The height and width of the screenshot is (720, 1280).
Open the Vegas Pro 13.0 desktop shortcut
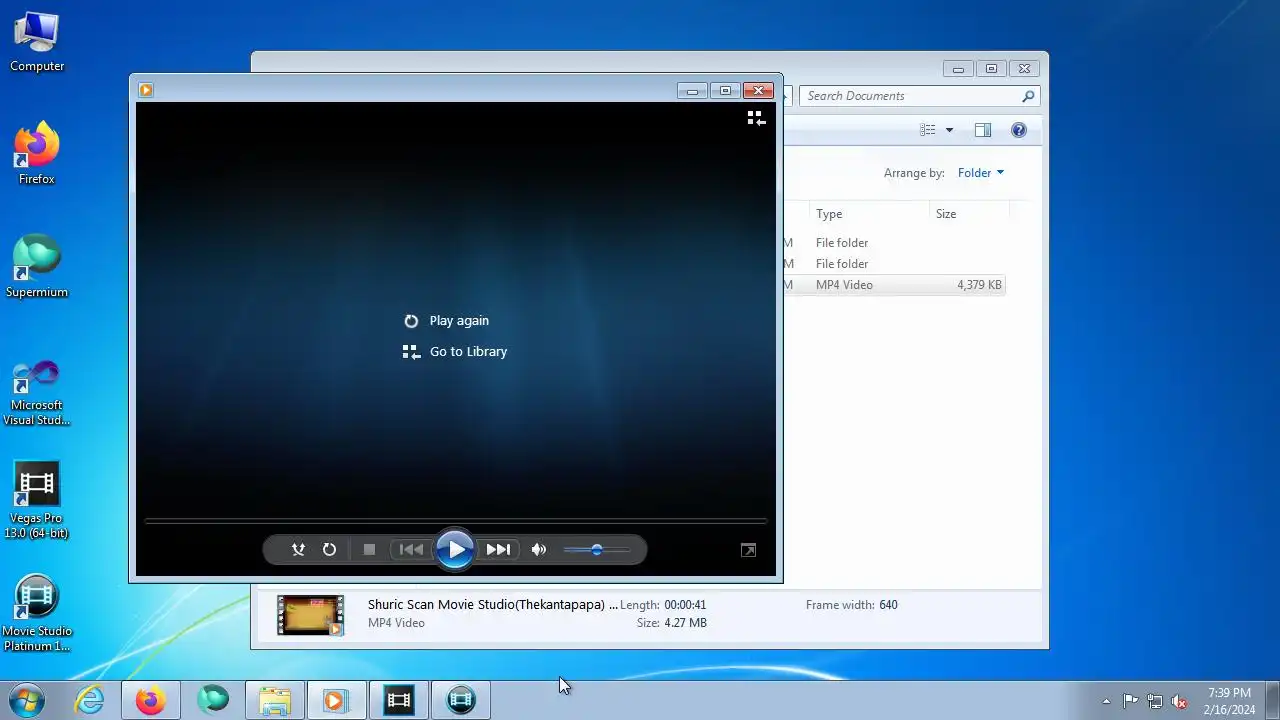[37, 501]
